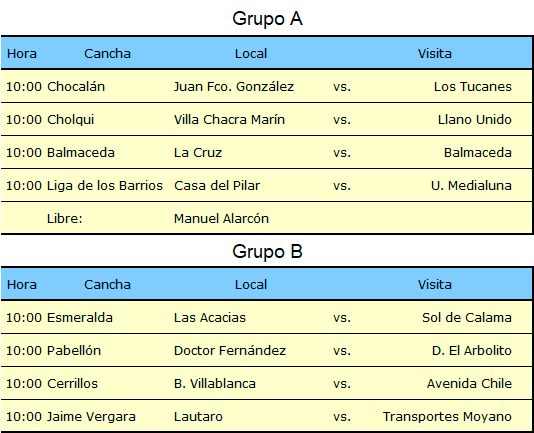
Task: Select U. Medialuna visiting team
Action: point(471,186)
